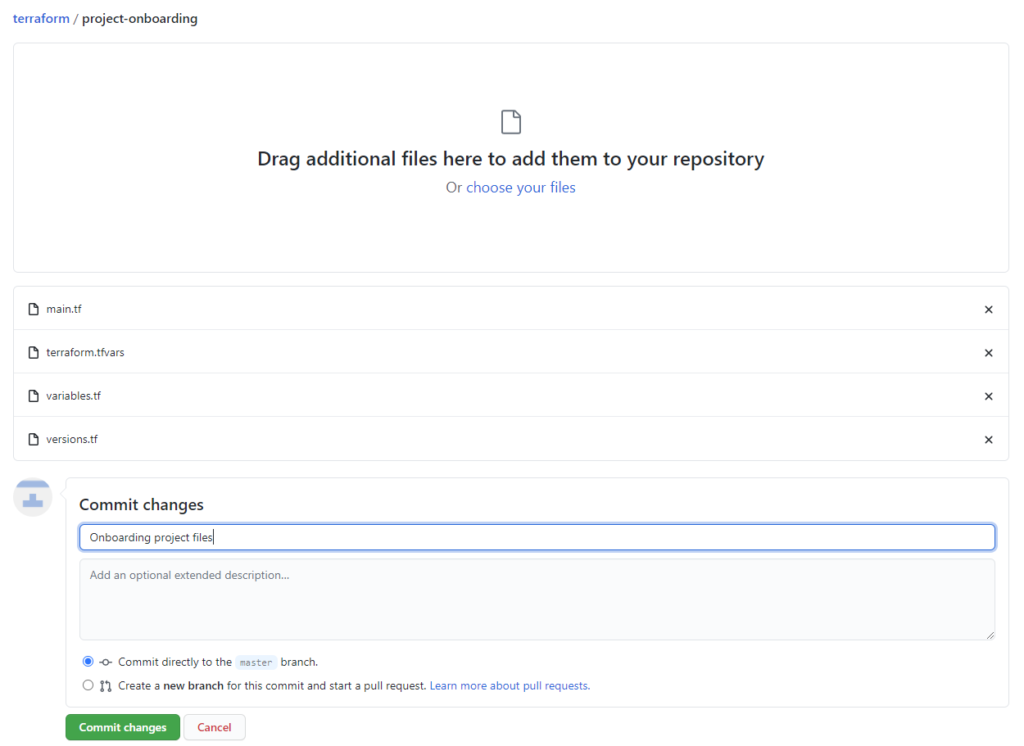Click the green Commit changes button
Image resolution: width=1024 pixels, height=746 pixels.
pyautogui.click(x=123, y=727)
